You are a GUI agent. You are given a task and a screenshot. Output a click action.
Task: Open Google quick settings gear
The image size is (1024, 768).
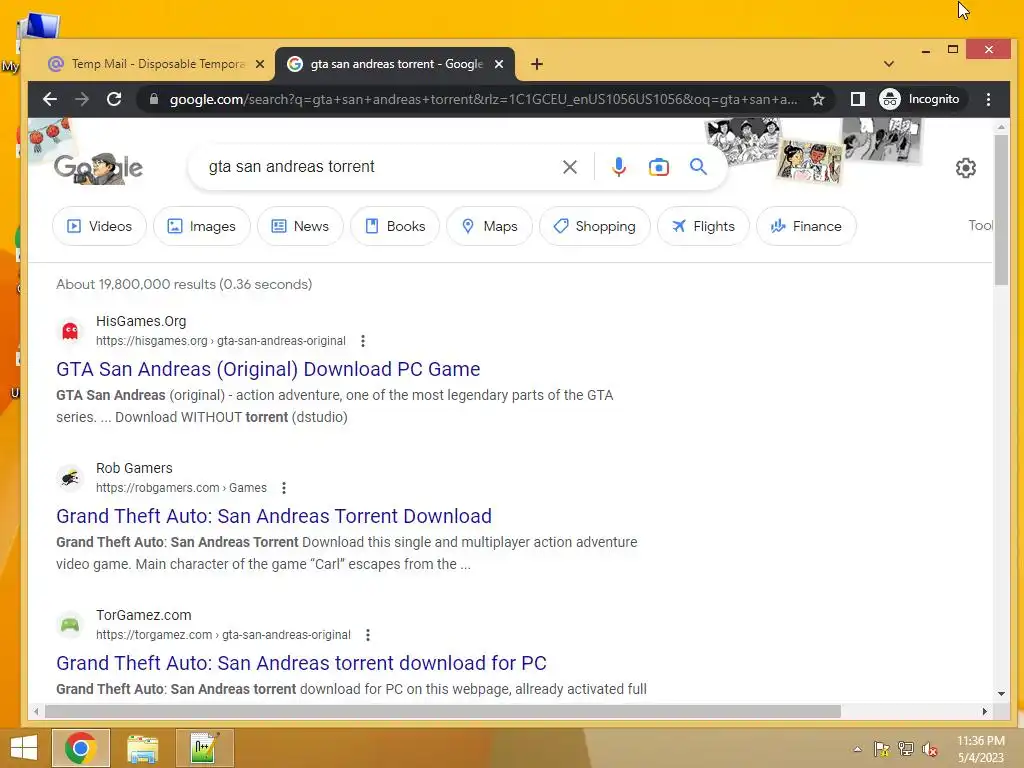coord(965,168)
